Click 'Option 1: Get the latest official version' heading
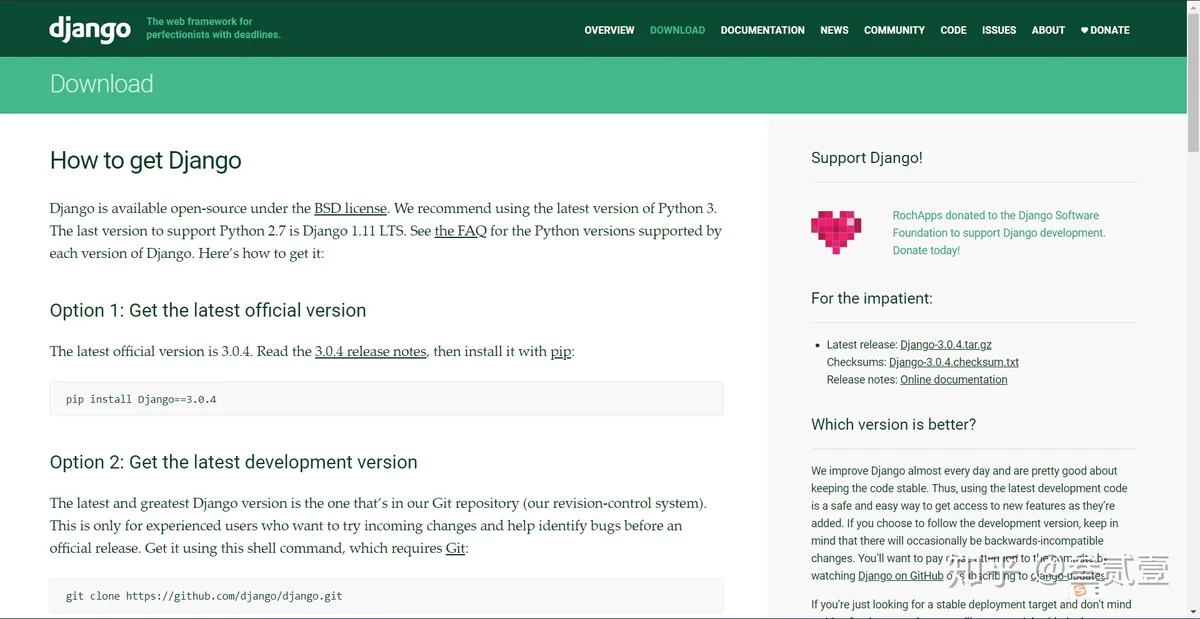 pos(208,310)
